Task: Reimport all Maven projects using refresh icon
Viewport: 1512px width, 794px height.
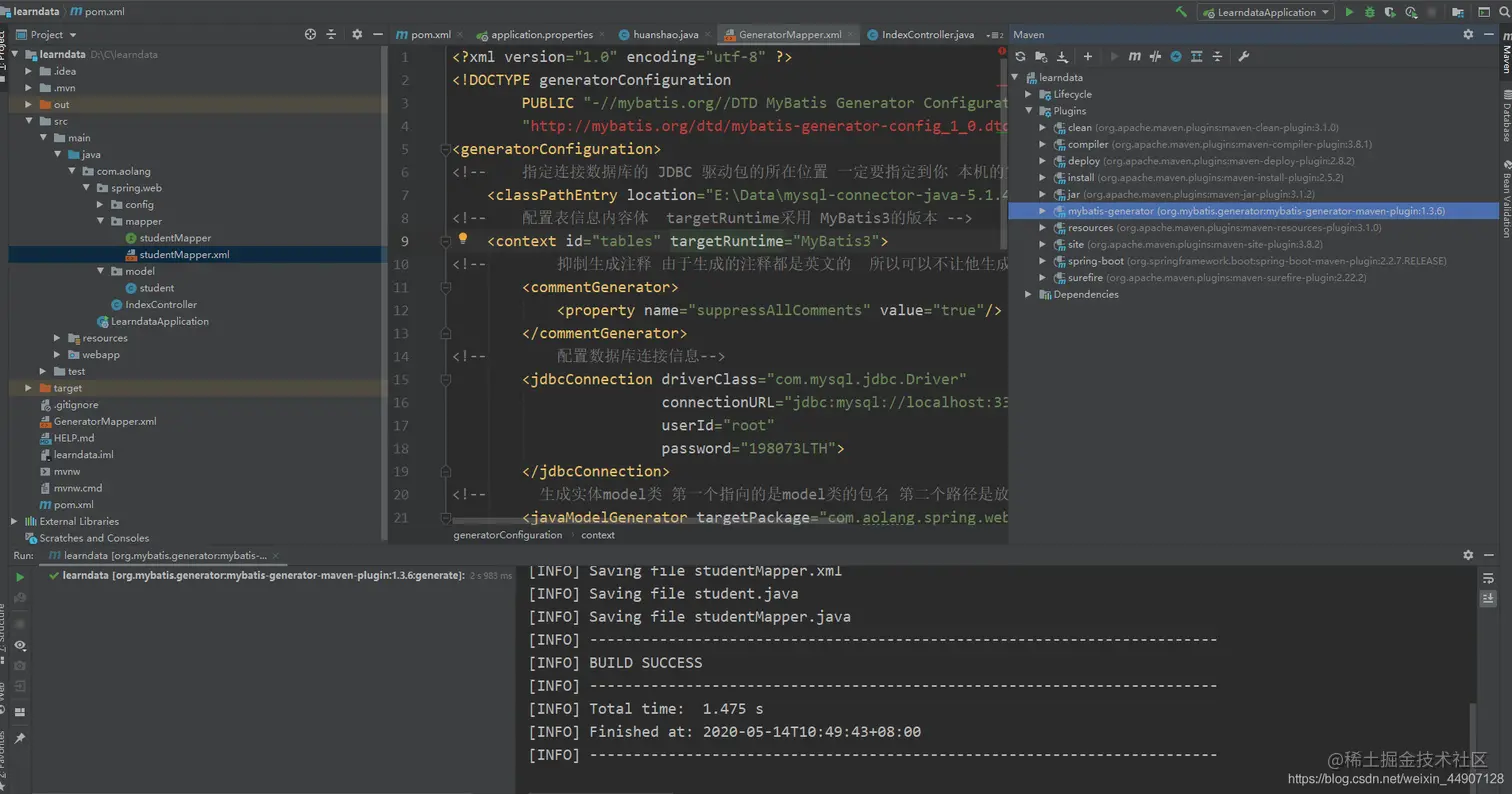Action: point(1020,57)
